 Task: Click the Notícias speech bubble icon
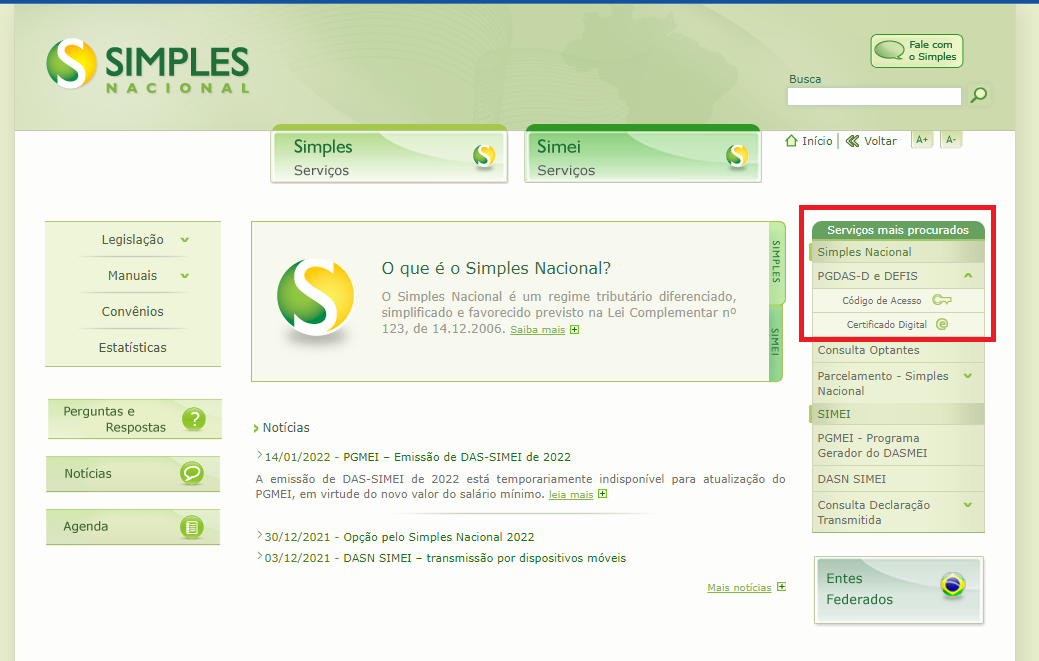pos(194,473)
